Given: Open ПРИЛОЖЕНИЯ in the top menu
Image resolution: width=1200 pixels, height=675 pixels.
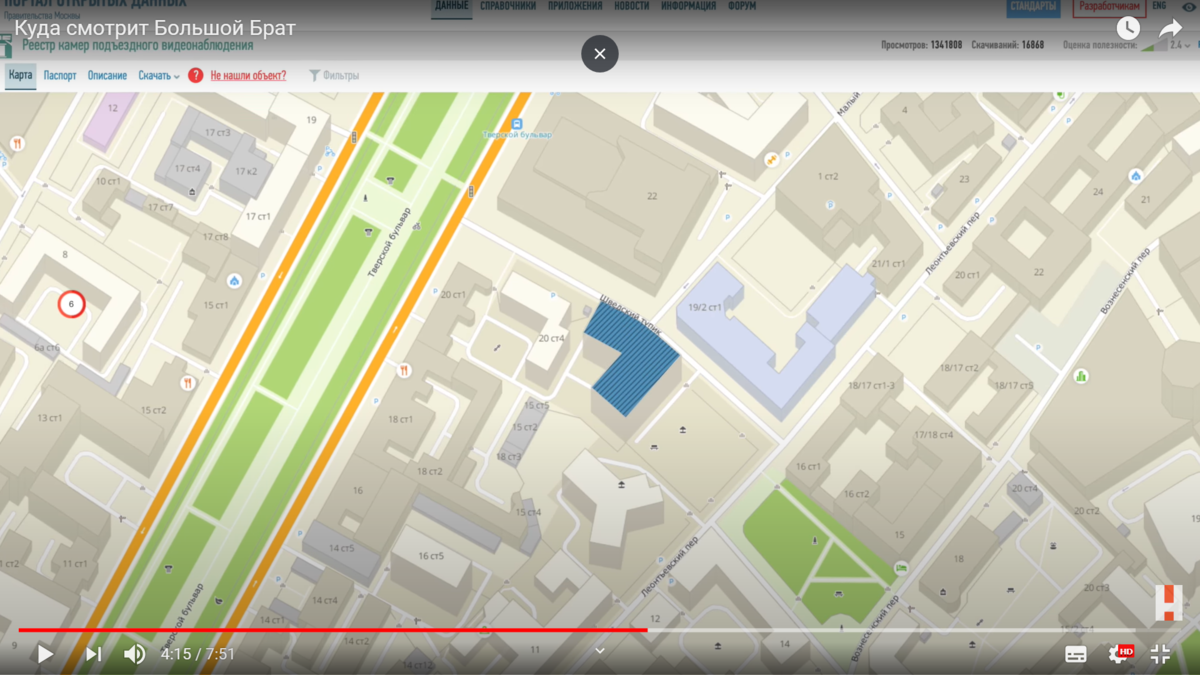Looking at the screenshot, I should point(575,7).
